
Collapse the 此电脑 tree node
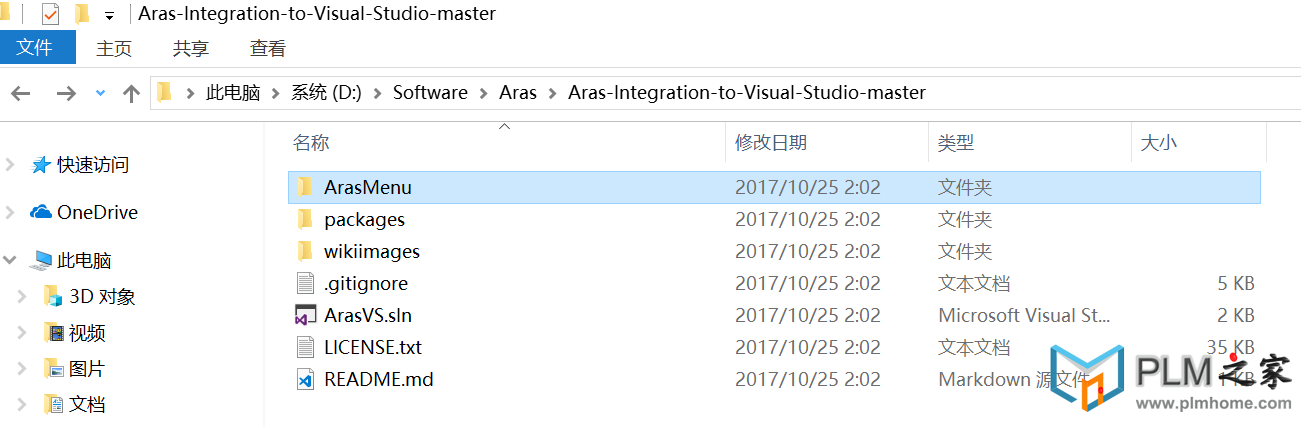click(10, 260)
